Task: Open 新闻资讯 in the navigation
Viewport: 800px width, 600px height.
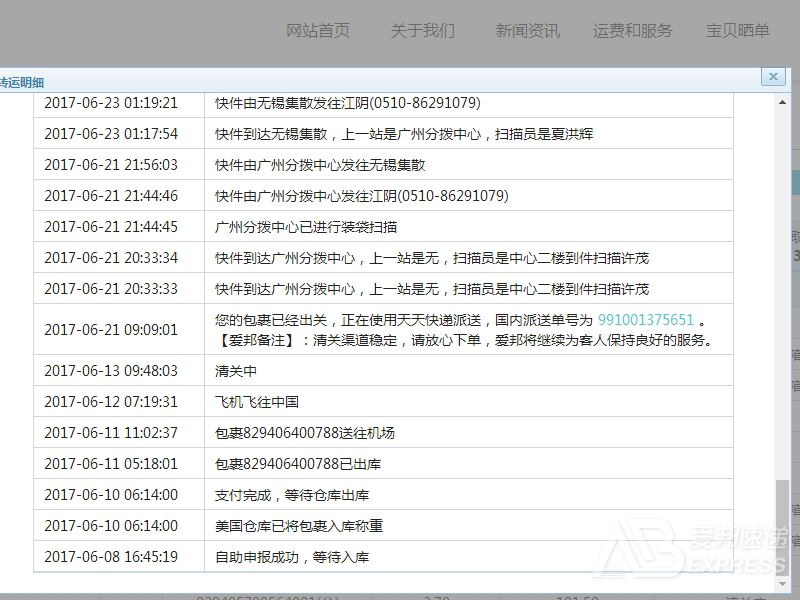Action: (528, 31)
